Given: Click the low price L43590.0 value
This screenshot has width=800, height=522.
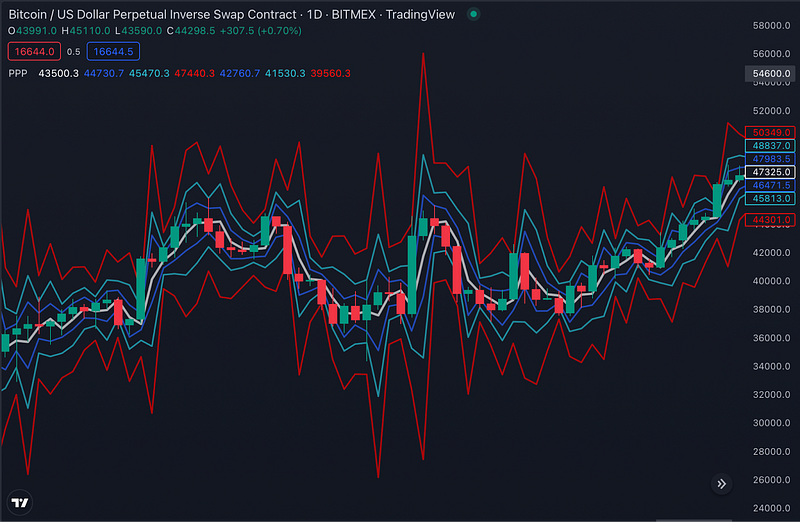Looking at the screenshot, I should pos(138,31).
